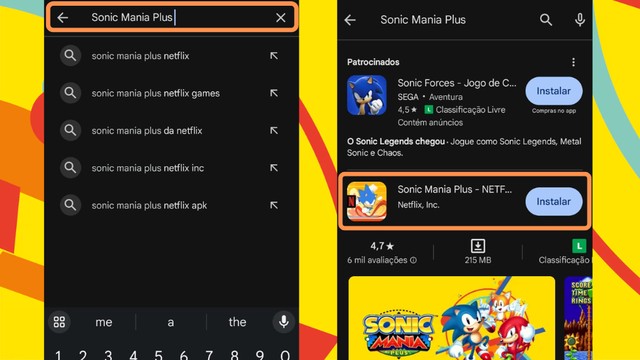Open the Sonic Mania Plus Netflix app icon
The height and width of the screenshot is (360, 640).
click(x=367, y=201)
